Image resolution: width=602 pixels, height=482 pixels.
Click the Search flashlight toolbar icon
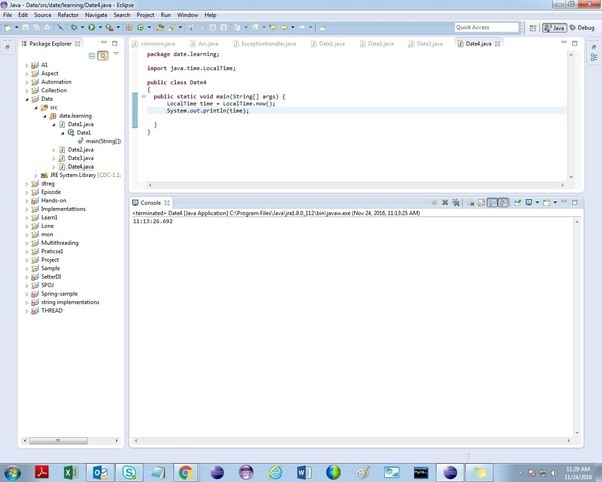coord(172,27)
